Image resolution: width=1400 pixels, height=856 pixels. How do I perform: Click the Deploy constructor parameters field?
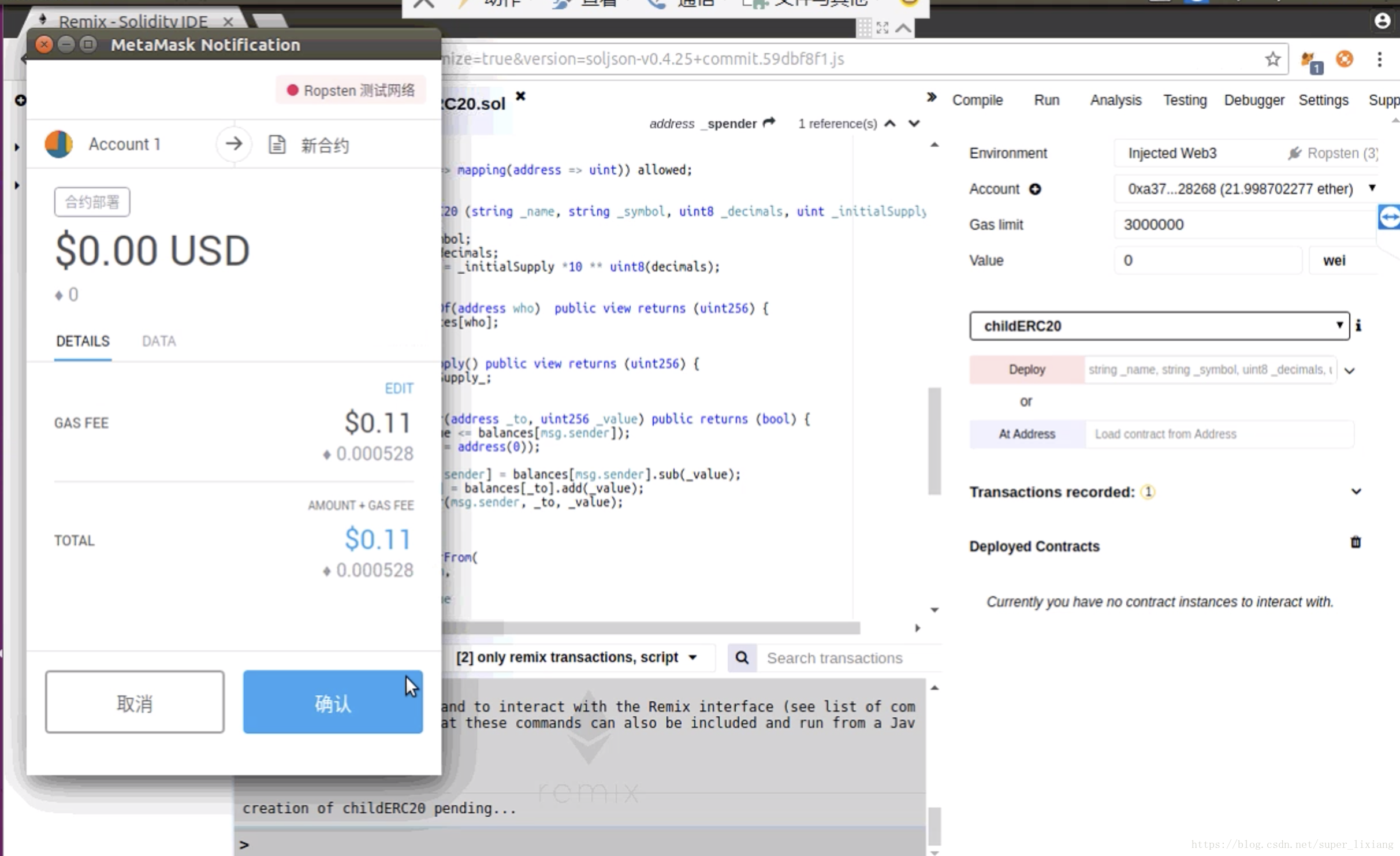click(x=1210, y=370)
